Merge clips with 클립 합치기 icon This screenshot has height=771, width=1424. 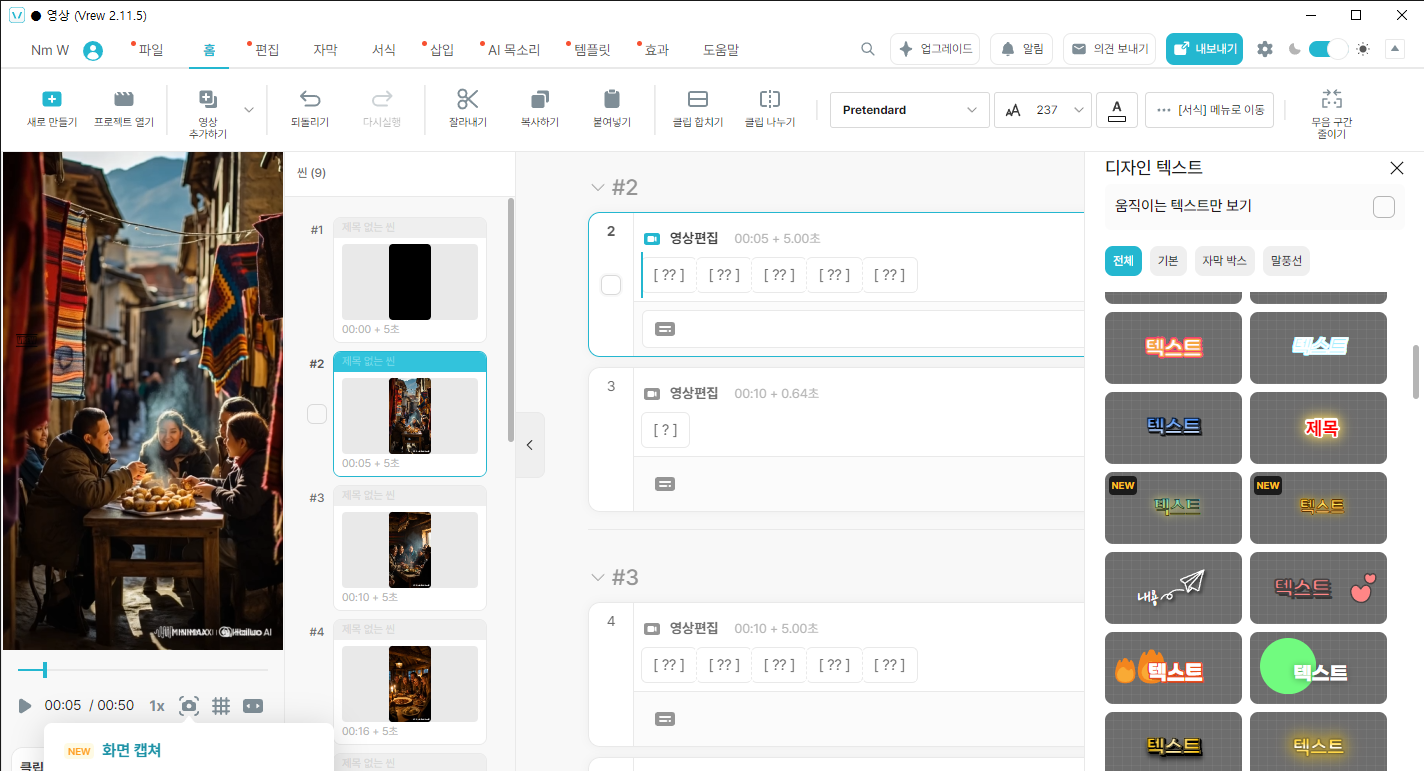pos(698,99)
